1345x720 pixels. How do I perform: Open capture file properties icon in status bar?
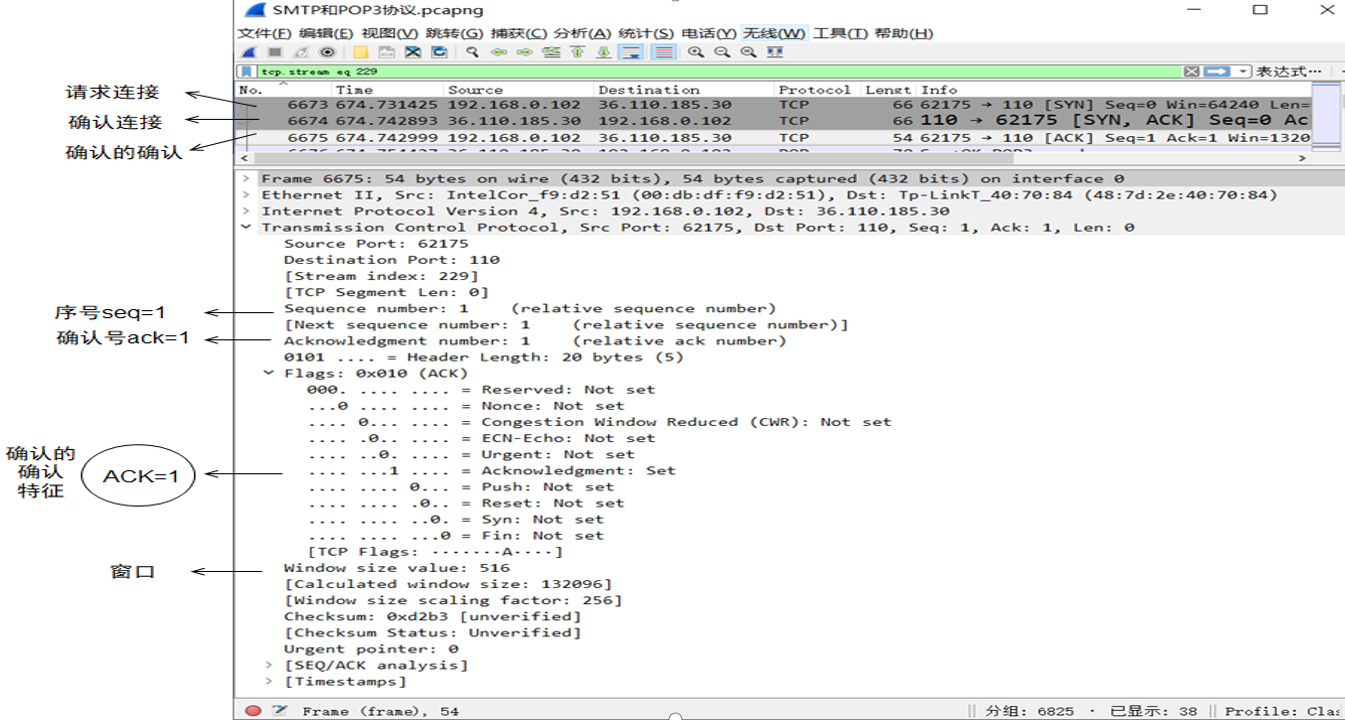(x=279, y=711)
